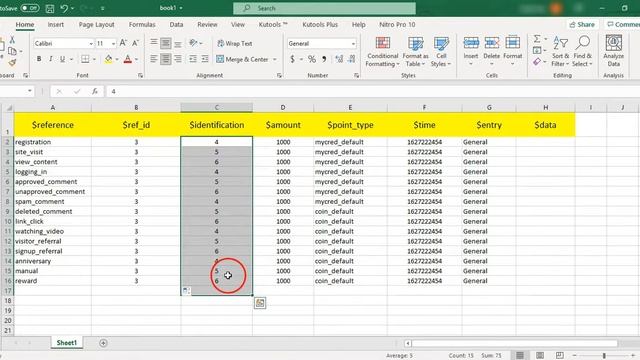Open the Sort & Filter menu
The width and height of the screenshot is (640, 360).
(560, 51)
